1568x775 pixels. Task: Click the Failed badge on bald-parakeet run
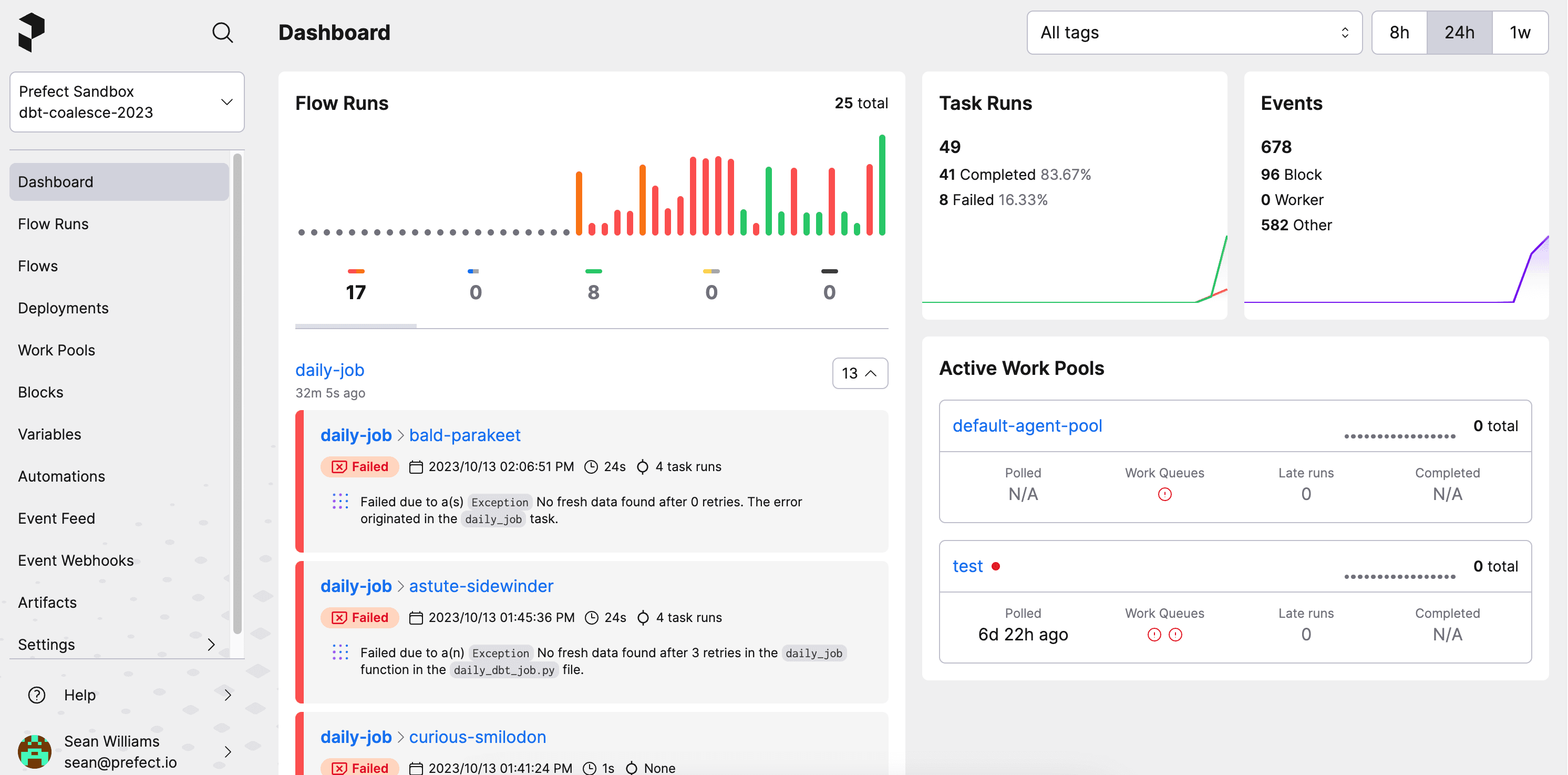(x=359, y=467)
